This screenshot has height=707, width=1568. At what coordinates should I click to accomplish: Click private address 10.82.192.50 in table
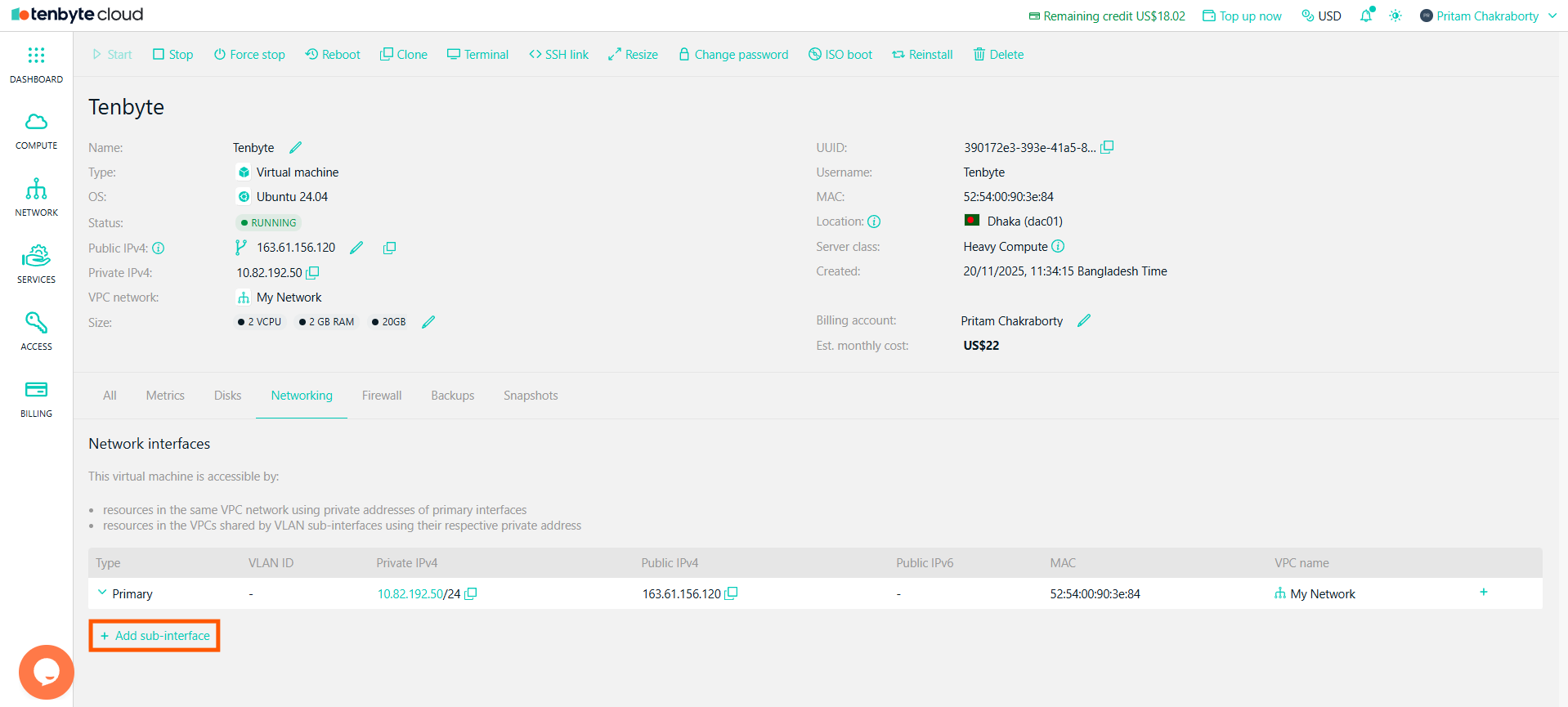pos(410,593)
